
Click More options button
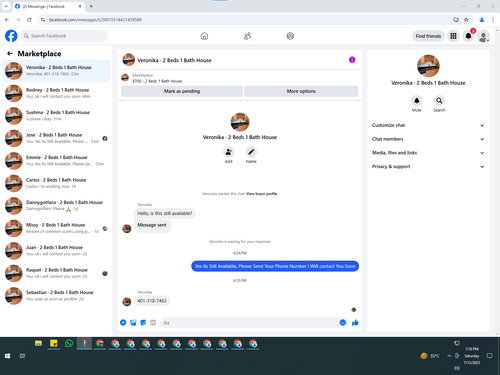[301, 91]
